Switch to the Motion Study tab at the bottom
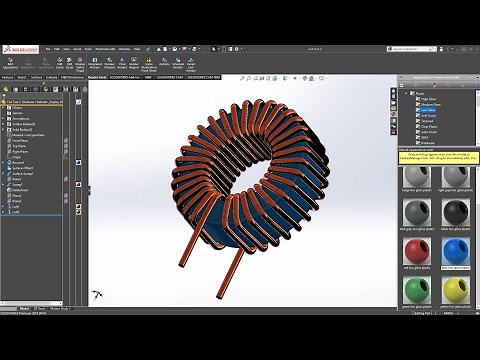 [x=59, y=309]
